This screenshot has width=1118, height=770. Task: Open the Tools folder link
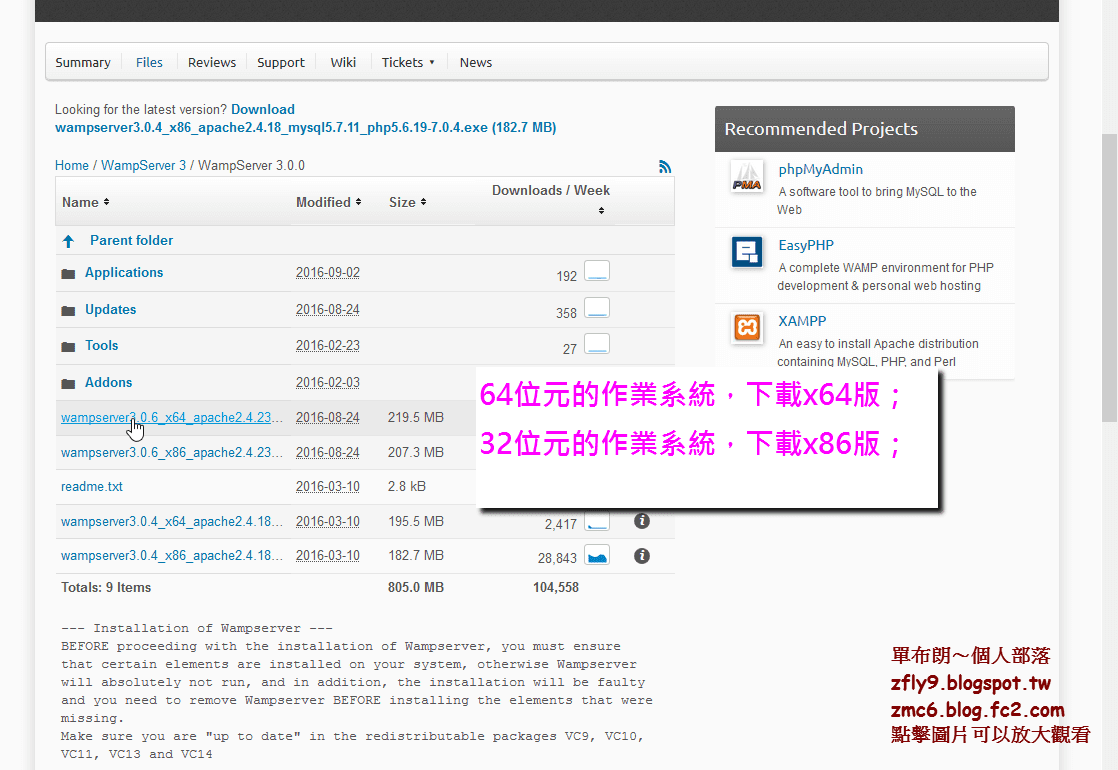pyautogui.click(x=102, y=346)
